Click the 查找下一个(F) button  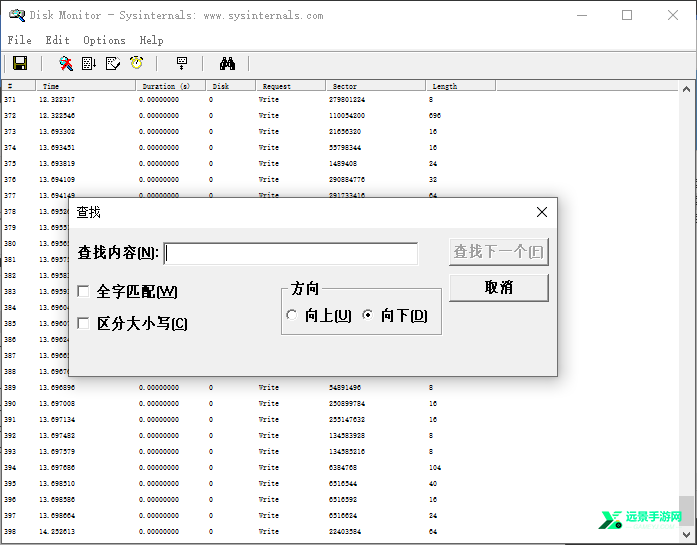[499, 252]
